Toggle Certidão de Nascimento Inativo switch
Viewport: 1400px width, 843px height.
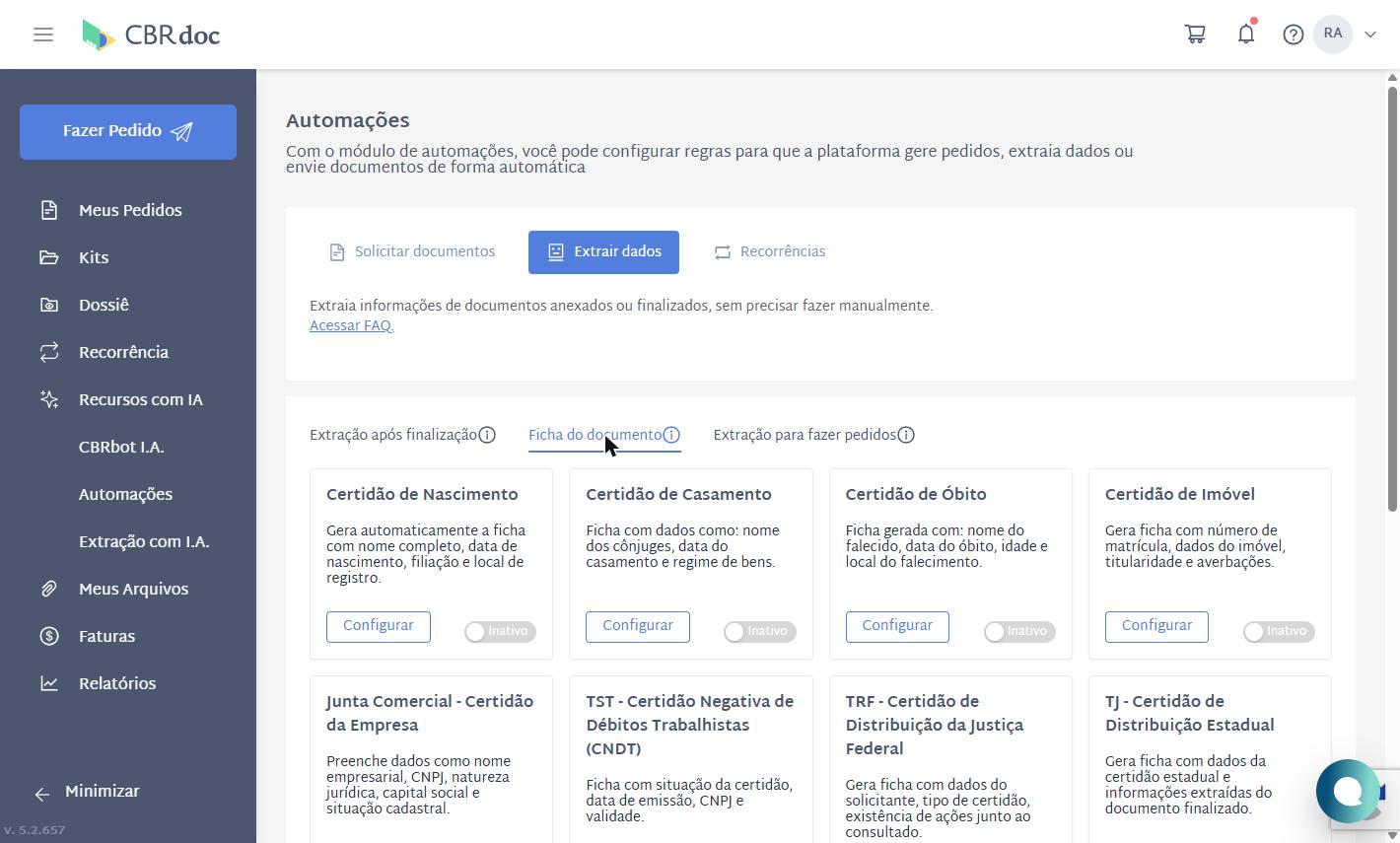pyautogui.click(x=500, y=632)
